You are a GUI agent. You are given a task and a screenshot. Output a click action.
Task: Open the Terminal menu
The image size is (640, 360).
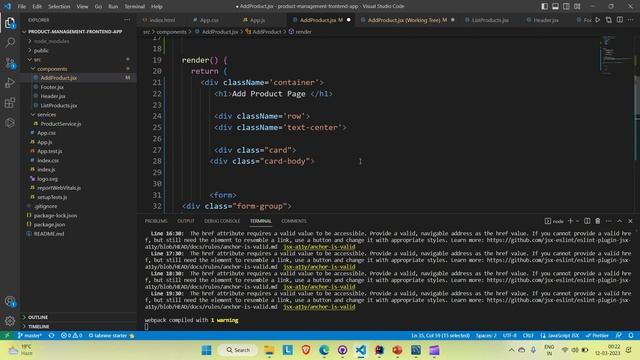click(134, 6)
